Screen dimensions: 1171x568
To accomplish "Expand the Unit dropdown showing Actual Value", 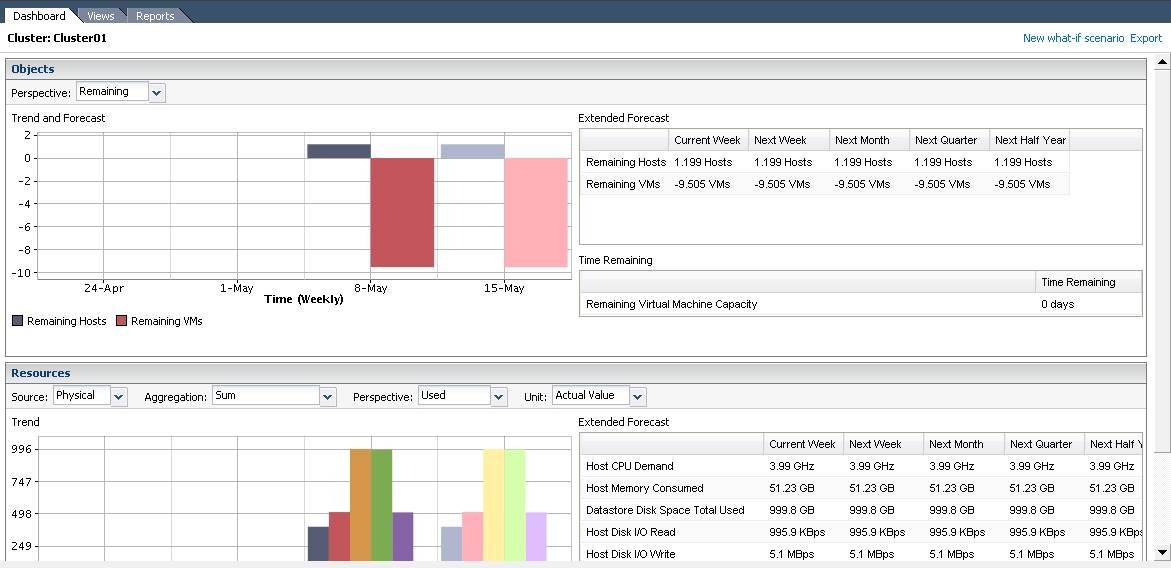I will click(x=638, y=397).
